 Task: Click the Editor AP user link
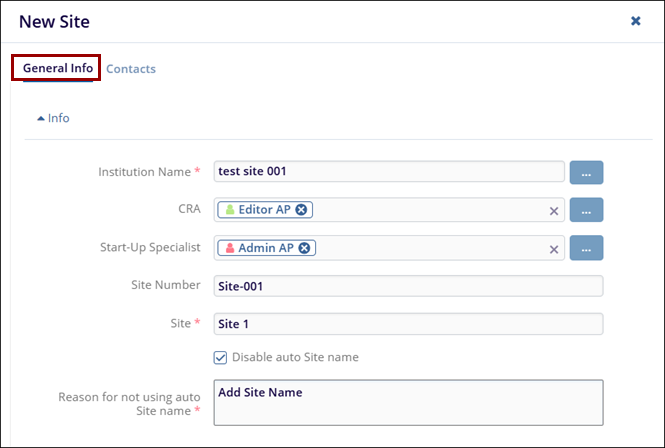[265, 210]
